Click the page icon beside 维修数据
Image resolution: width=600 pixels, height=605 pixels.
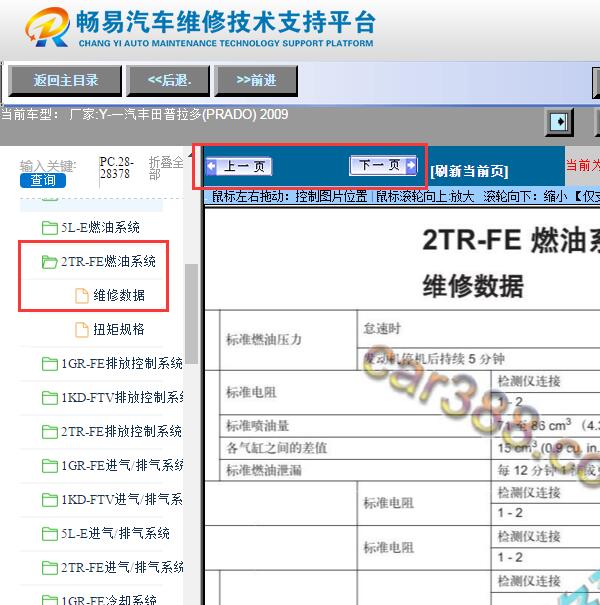click(x=81, y=296)
